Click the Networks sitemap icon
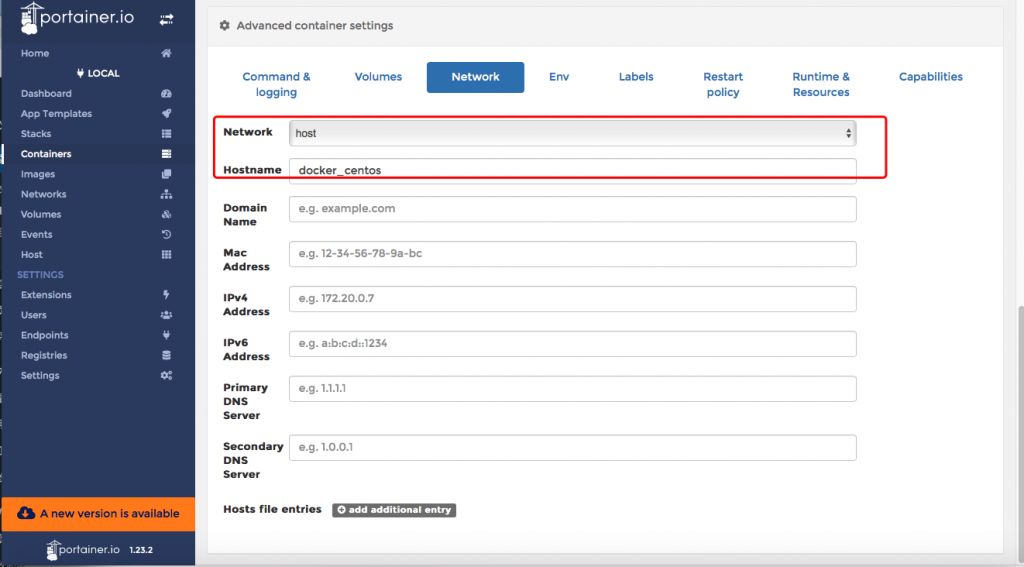Image resolution: width=1024 pixels, height=567 pixels. (x=166, y=194)
